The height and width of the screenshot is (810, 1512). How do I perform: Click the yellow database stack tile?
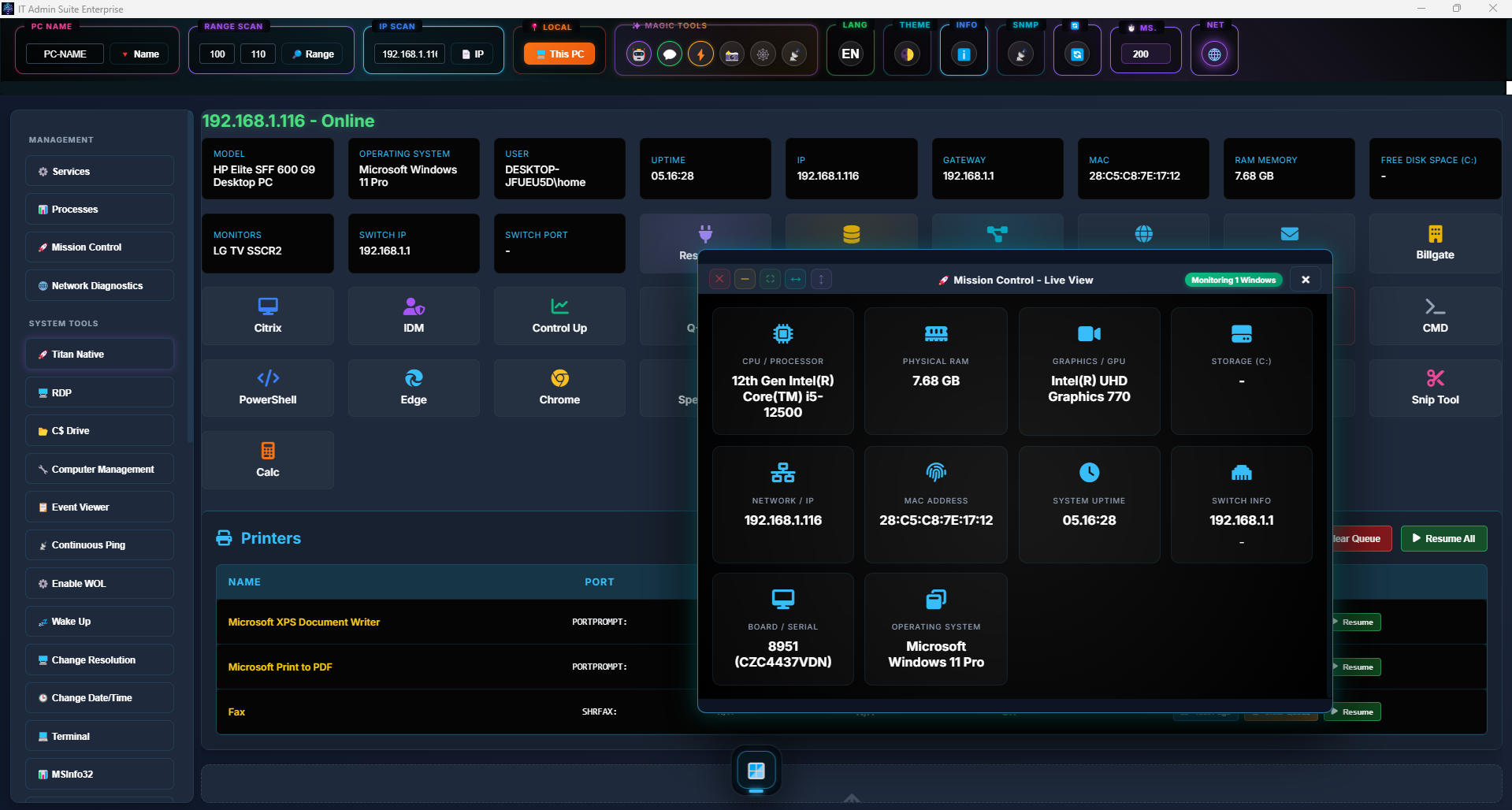(x=852, y=233)
